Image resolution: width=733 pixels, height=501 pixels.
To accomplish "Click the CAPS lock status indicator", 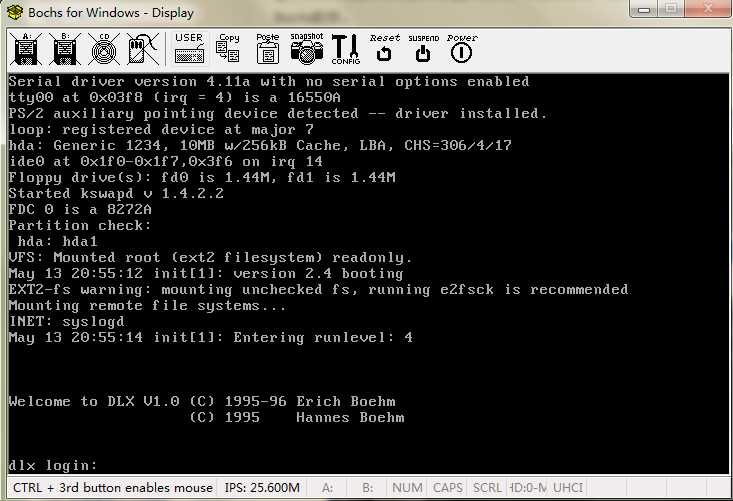I will (x=447, y=488).
